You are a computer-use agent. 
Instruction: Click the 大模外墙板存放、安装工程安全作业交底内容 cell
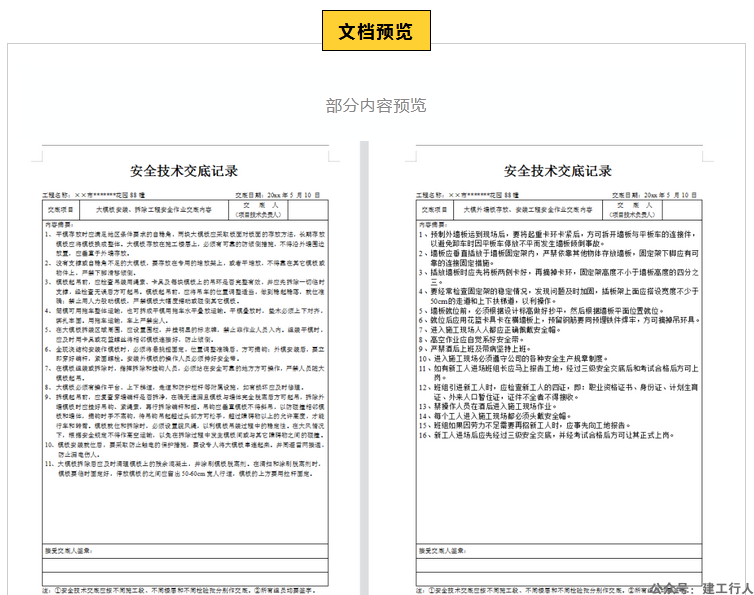[x=528, y=210]
